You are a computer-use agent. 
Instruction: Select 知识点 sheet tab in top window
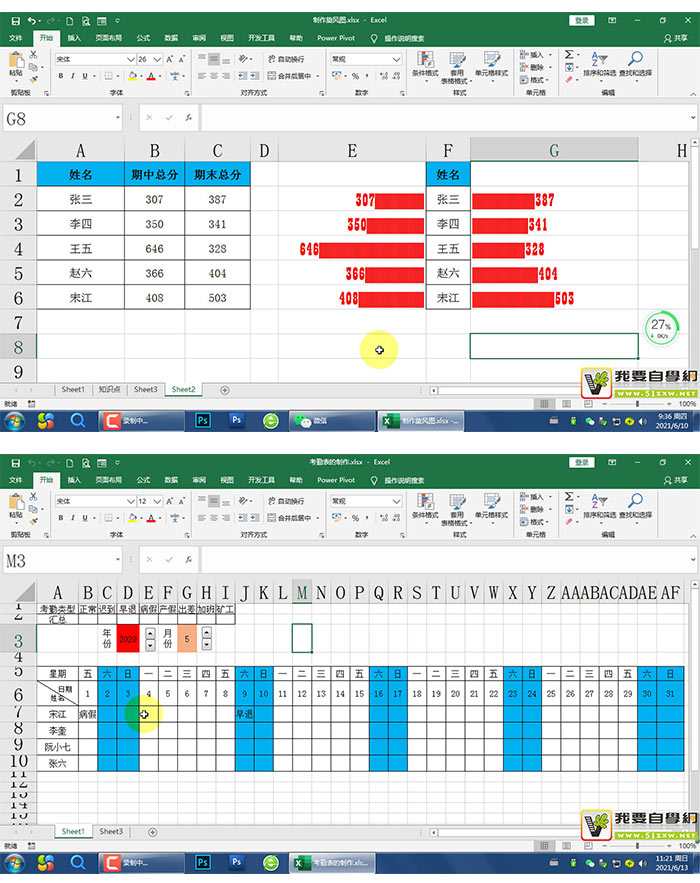click(x=109, y=390)
